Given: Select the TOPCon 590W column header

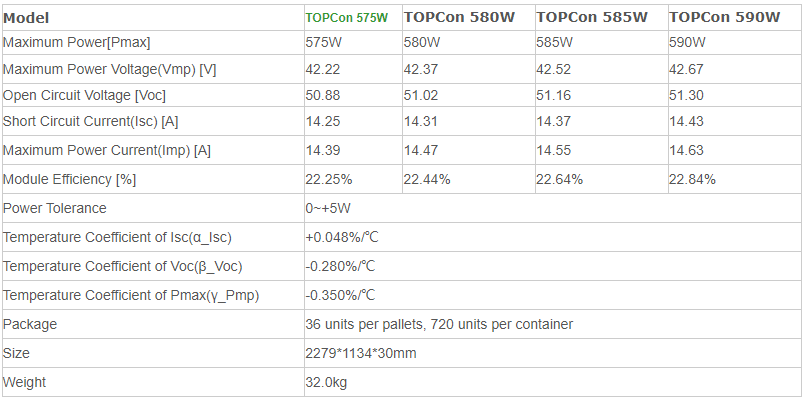Looking at the screenshot, I should (x=724, y=17).
